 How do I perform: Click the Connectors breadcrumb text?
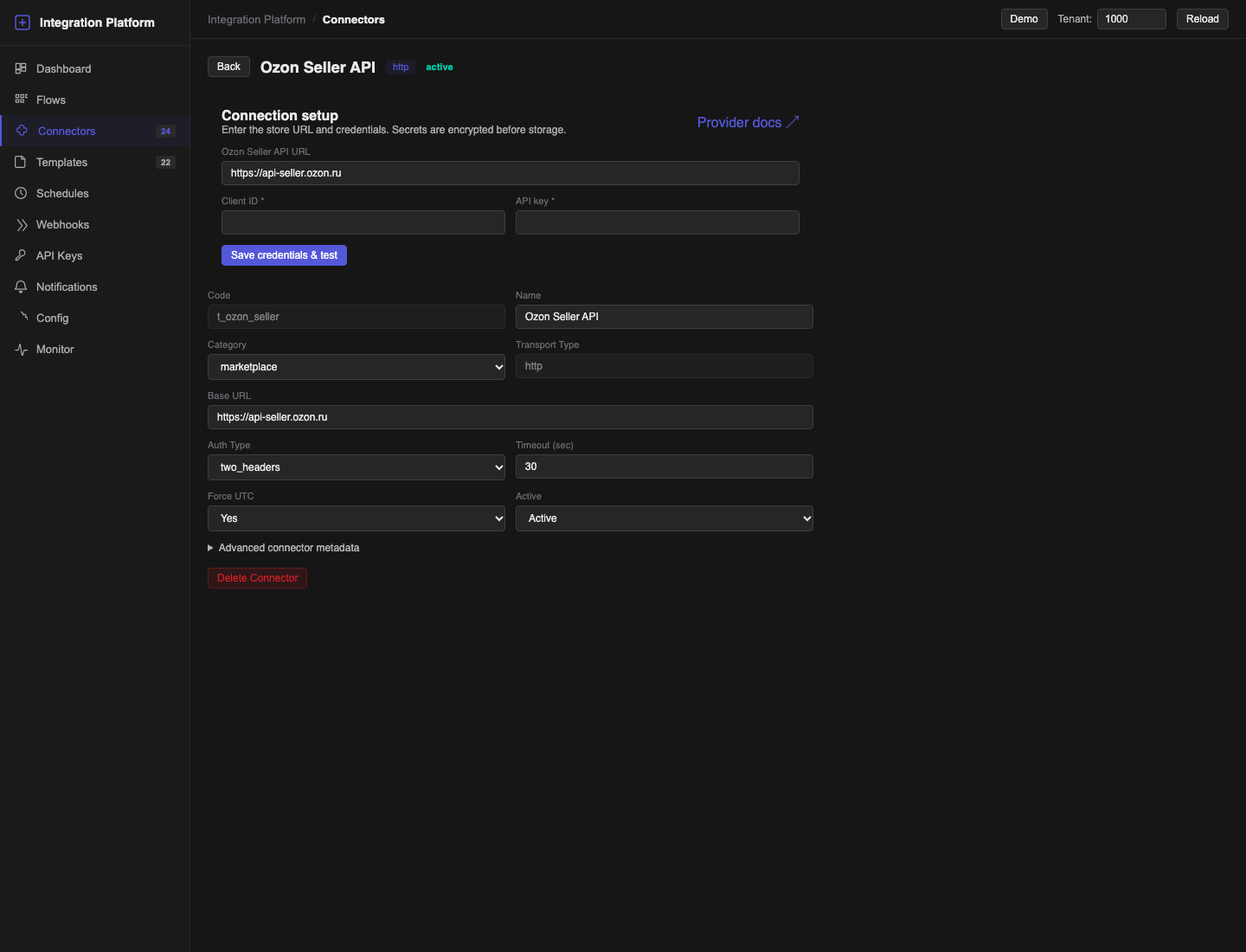[x=354, y=19]
